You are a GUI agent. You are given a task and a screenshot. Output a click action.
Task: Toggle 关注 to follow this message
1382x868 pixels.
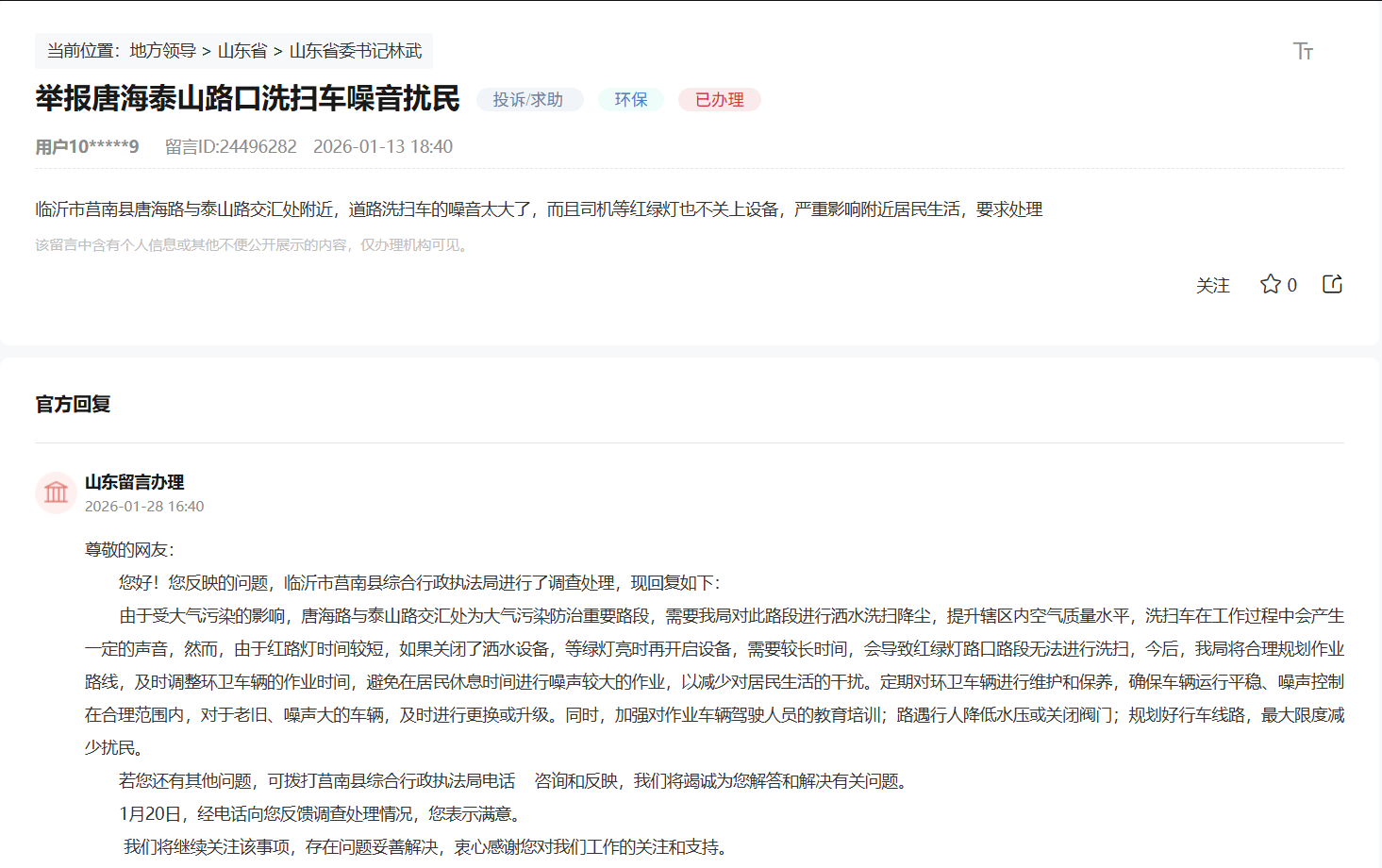tap(1213, 285)
